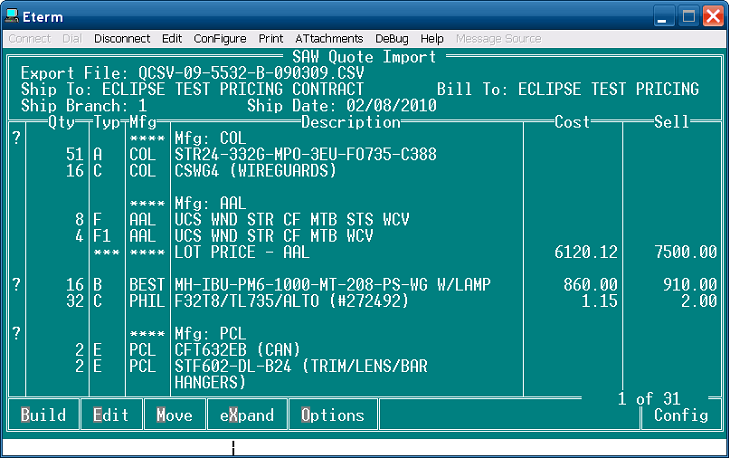Click the Build button
The width and height of the screenshot is (730, 458).
coord(43,414)
